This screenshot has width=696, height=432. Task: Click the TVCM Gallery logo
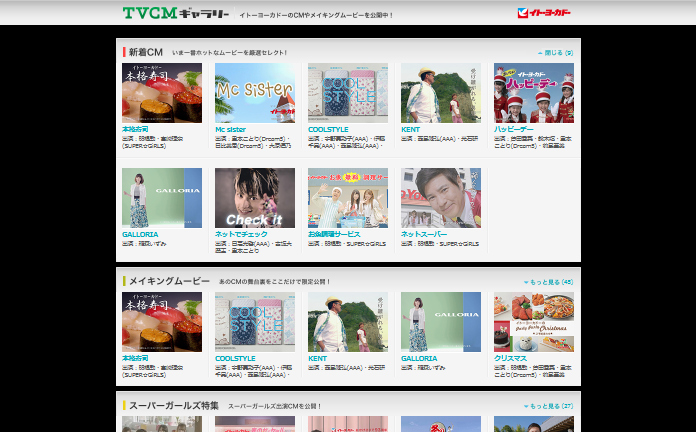point(176,13)
